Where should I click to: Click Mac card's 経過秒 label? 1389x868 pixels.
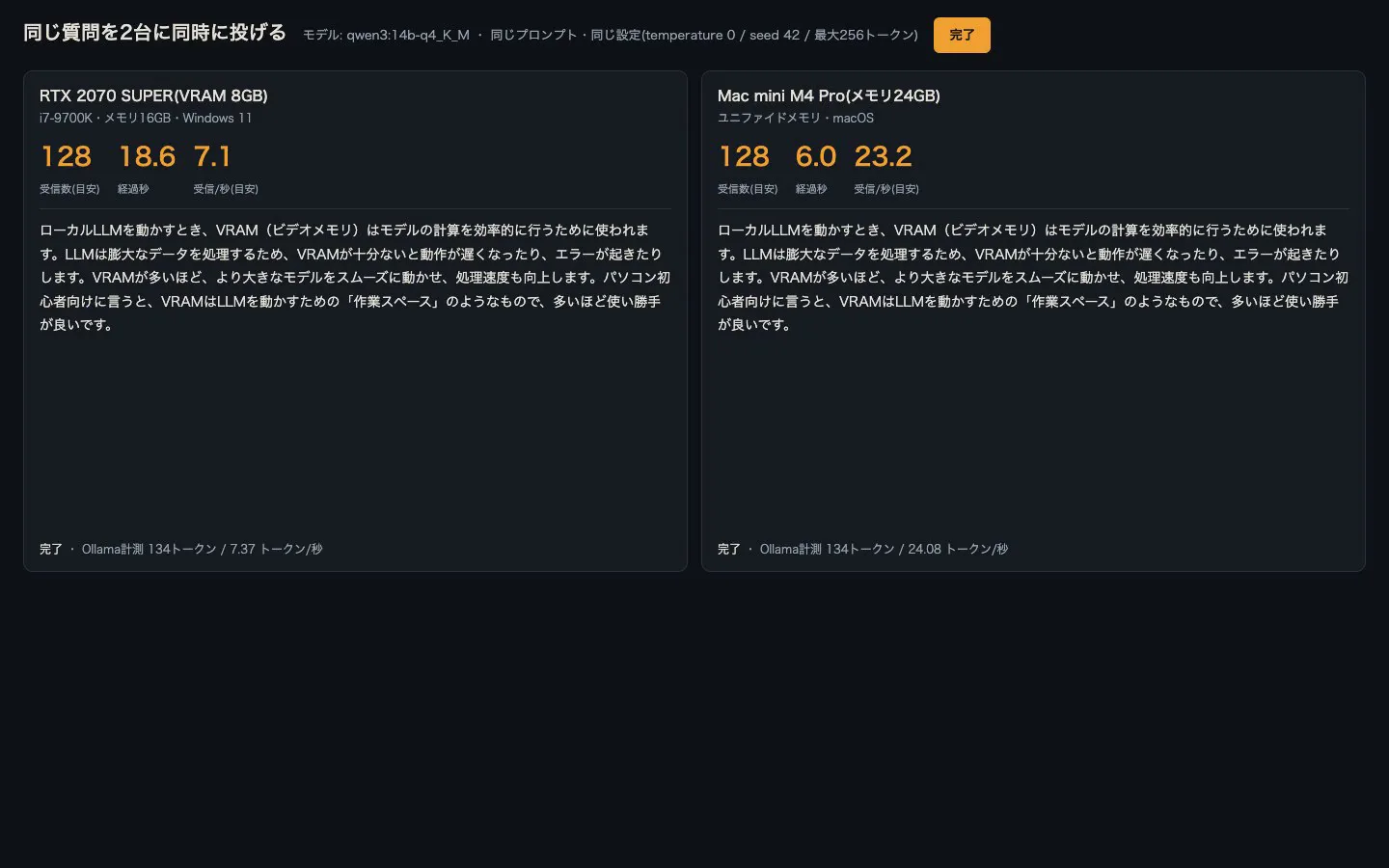(811, 189)
